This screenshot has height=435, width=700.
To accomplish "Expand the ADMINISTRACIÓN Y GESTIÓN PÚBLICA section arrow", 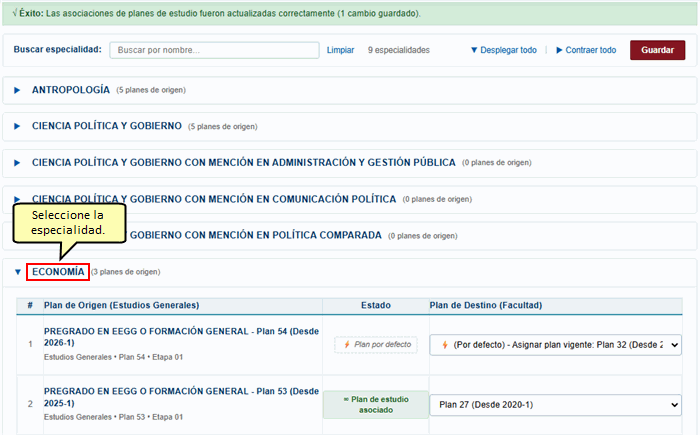I will [17, 163].
